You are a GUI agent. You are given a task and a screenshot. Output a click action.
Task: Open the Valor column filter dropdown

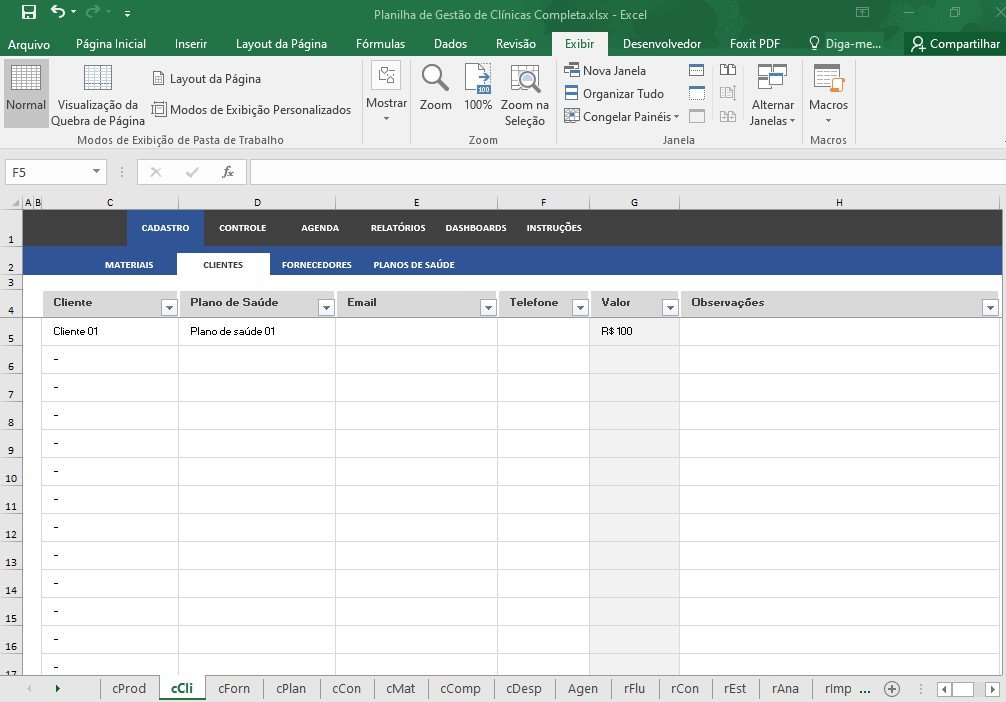point(669,308)
